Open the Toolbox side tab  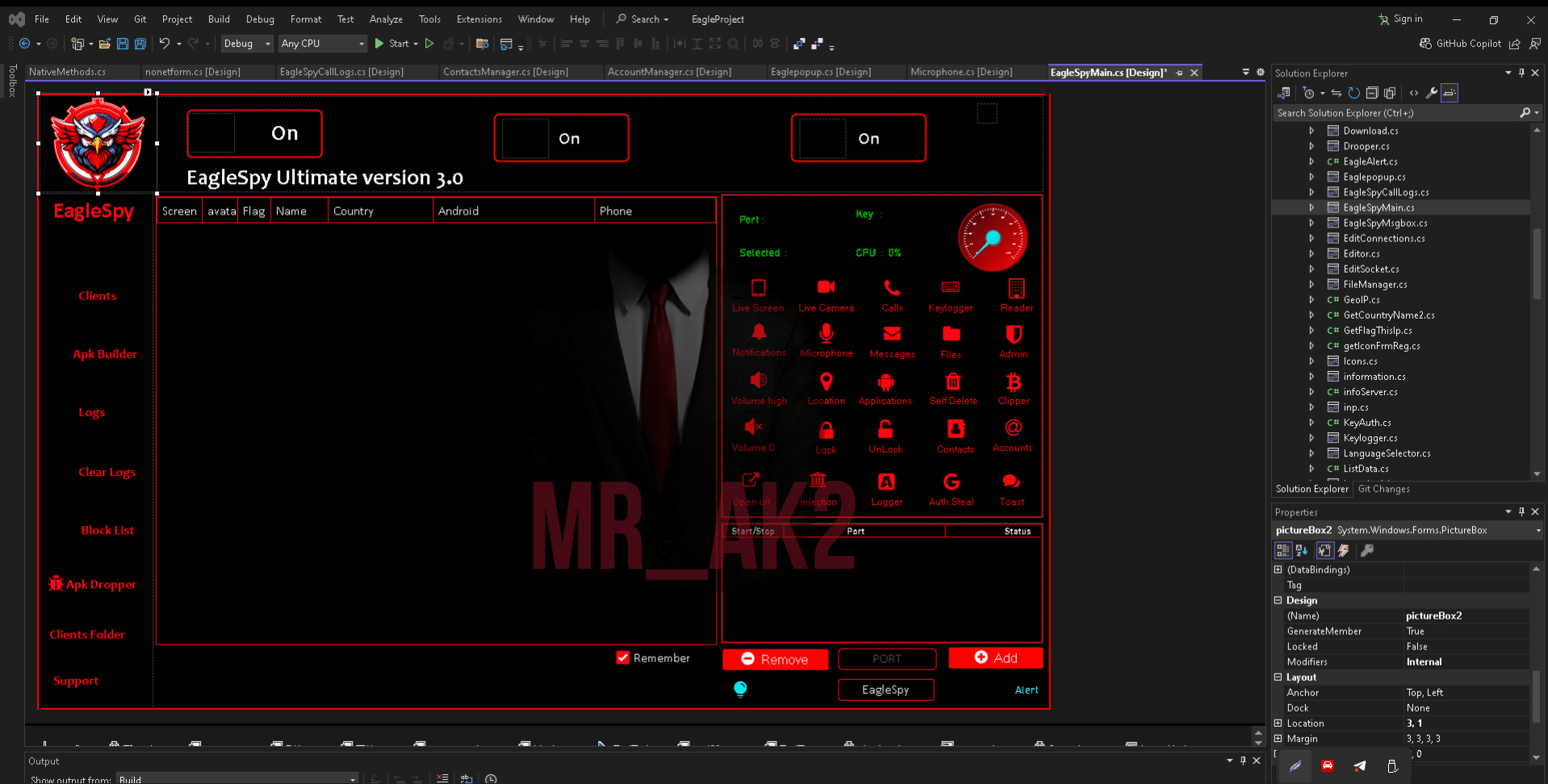click(x=12, y=81)
